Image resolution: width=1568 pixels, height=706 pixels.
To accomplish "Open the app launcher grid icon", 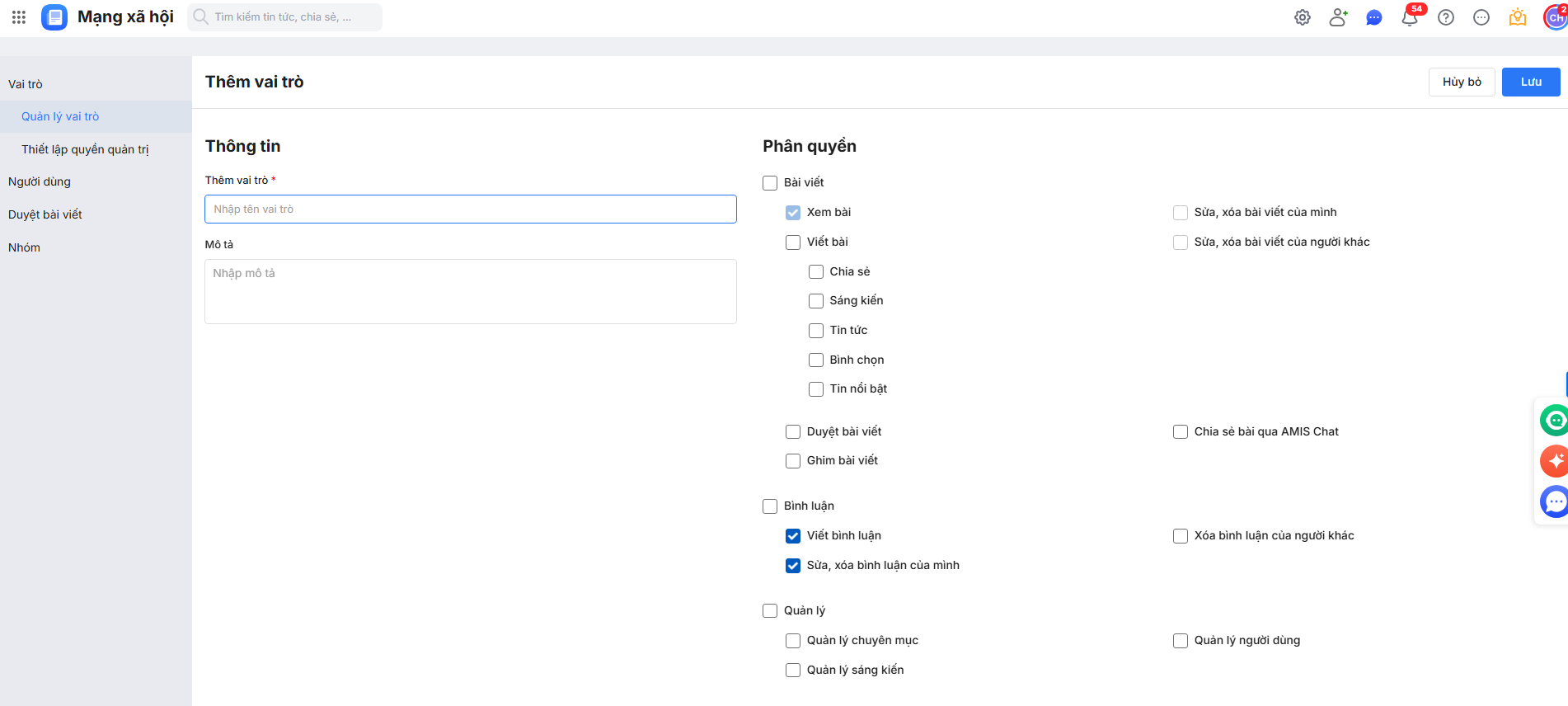I will [18, 16].
